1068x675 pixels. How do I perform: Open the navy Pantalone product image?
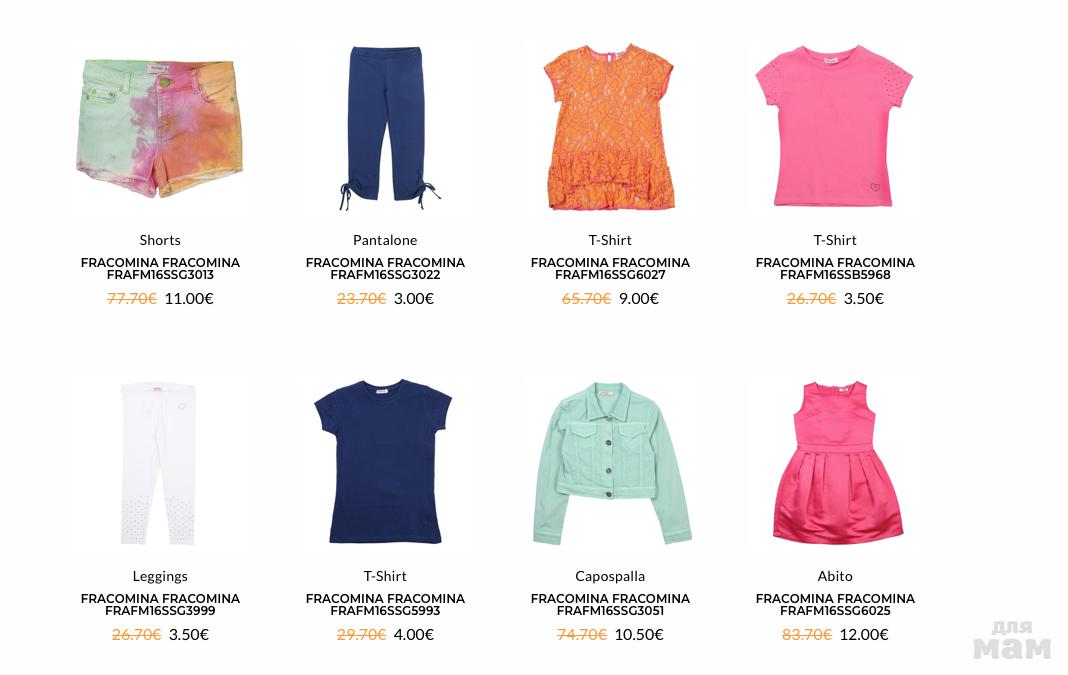[386, 127]
